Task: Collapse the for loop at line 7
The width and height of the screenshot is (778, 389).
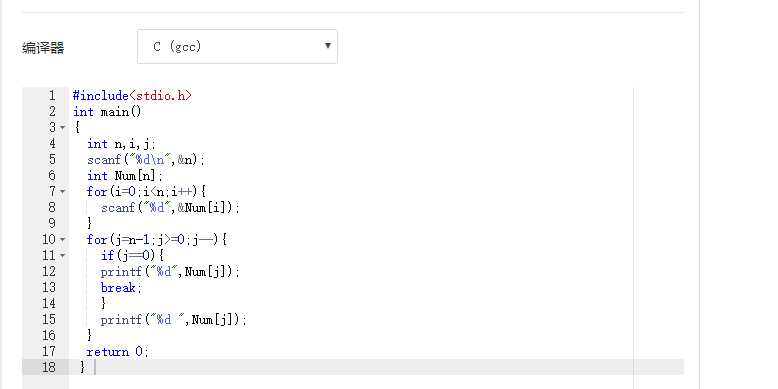Action: [63, 192]
